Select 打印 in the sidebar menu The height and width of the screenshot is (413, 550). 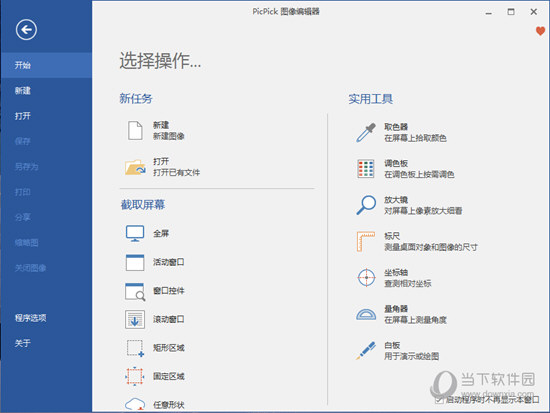46,192
